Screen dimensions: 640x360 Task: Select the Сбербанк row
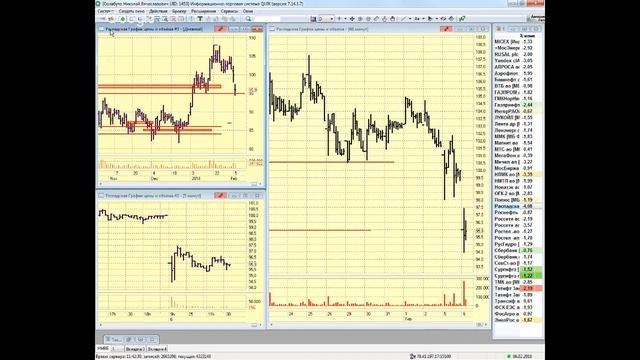(518, 250)
